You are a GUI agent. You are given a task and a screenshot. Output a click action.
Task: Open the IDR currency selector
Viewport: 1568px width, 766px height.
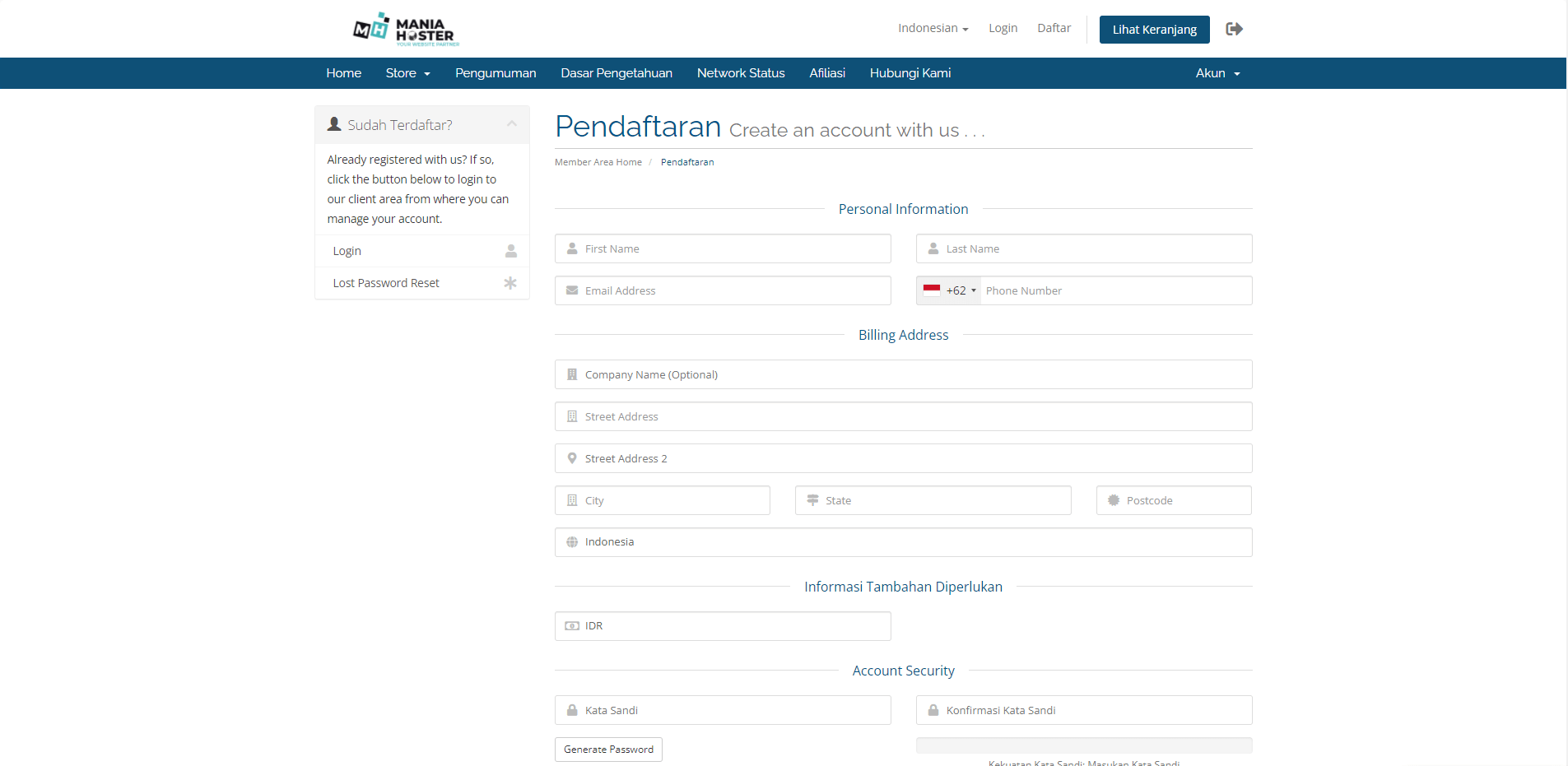(723, 626)
